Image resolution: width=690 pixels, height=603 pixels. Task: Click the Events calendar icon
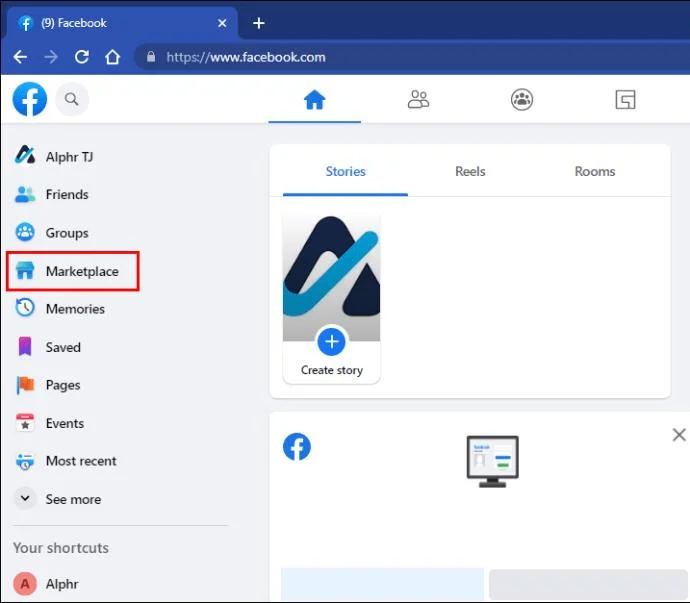[x=25, y=423]
